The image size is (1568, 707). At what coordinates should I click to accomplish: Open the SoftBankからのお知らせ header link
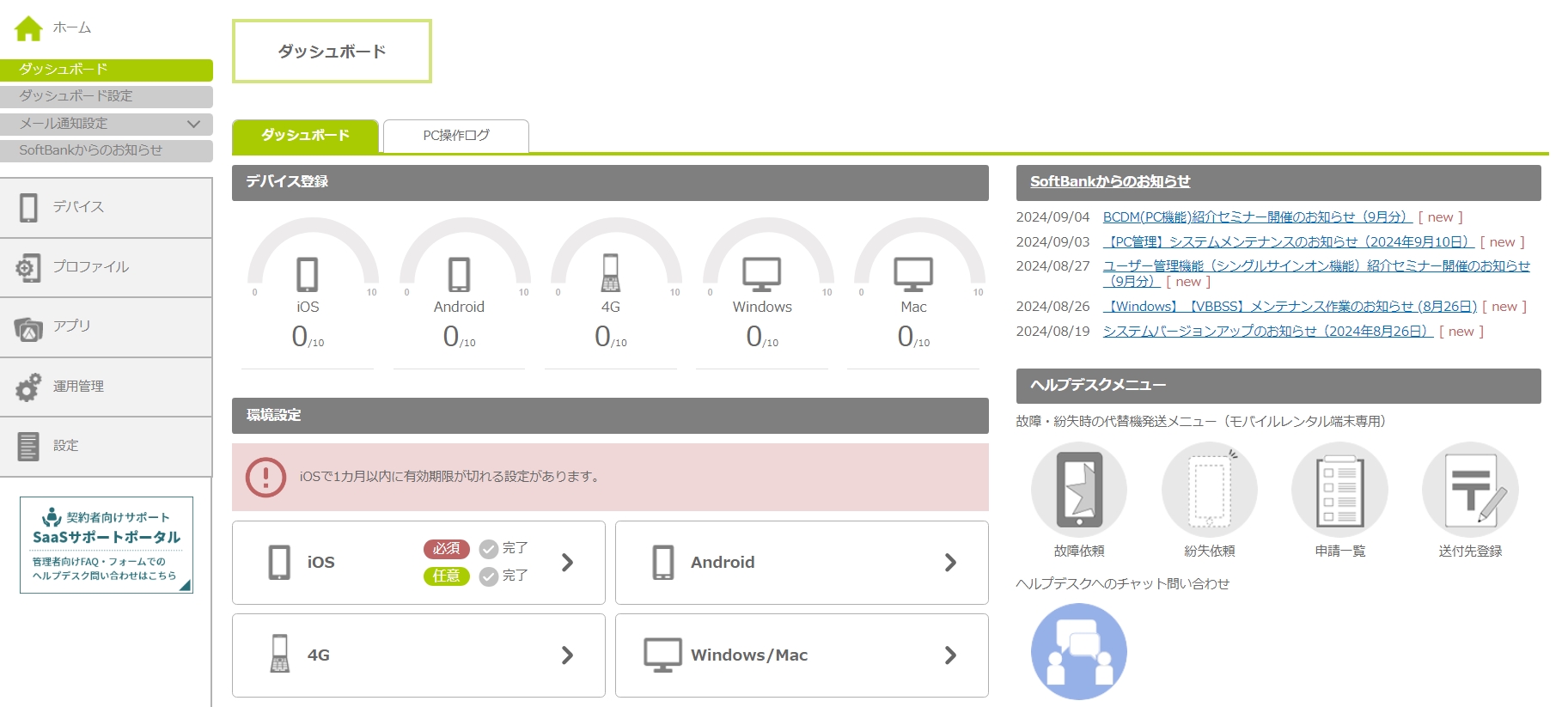point(1109,182)
